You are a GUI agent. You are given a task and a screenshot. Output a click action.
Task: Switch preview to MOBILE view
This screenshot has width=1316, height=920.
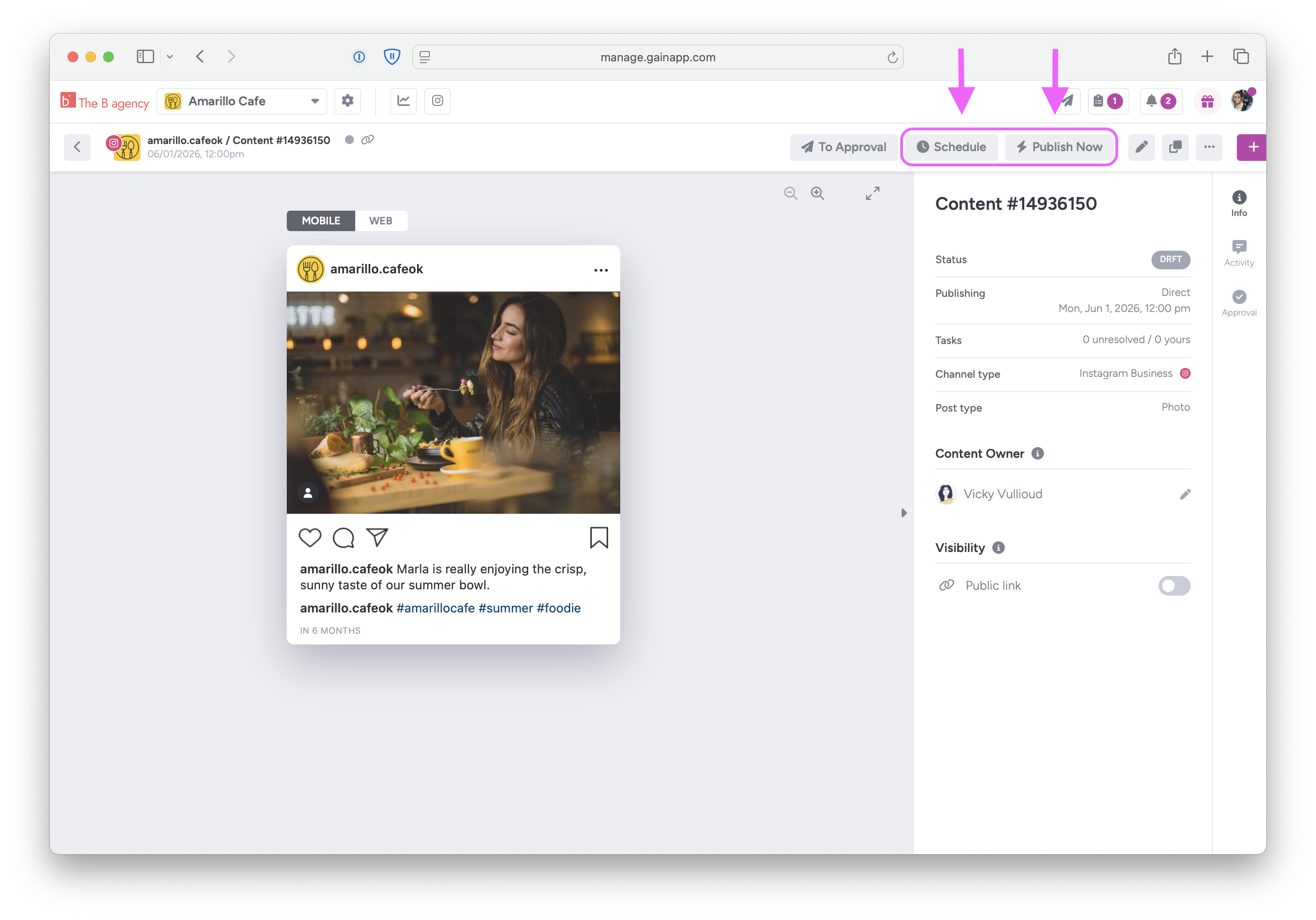pos(321,220)
